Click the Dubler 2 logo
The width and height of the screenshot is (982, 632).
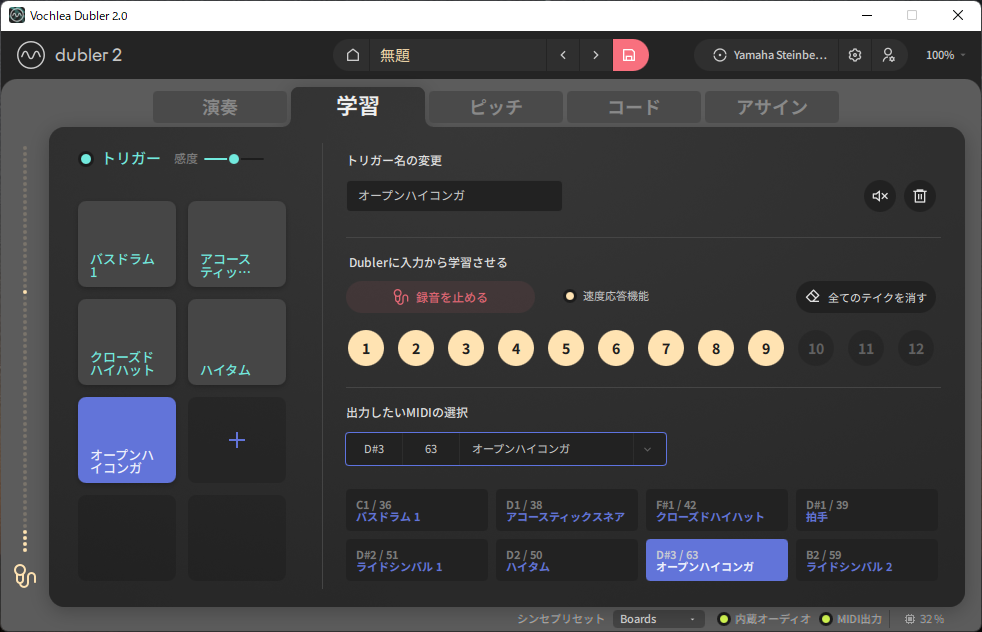(x=70, y=55)
